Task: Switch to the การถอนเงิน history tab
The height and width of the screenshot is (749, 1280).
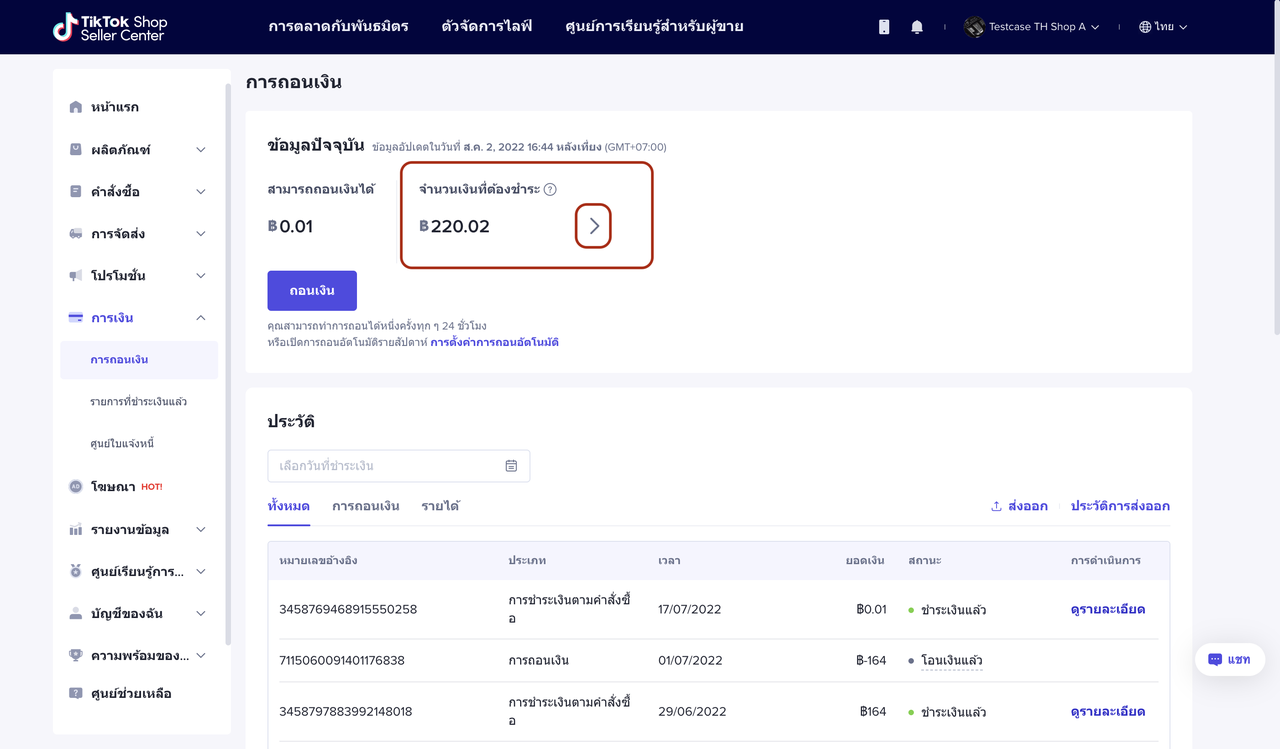Action: click(365, 506)
